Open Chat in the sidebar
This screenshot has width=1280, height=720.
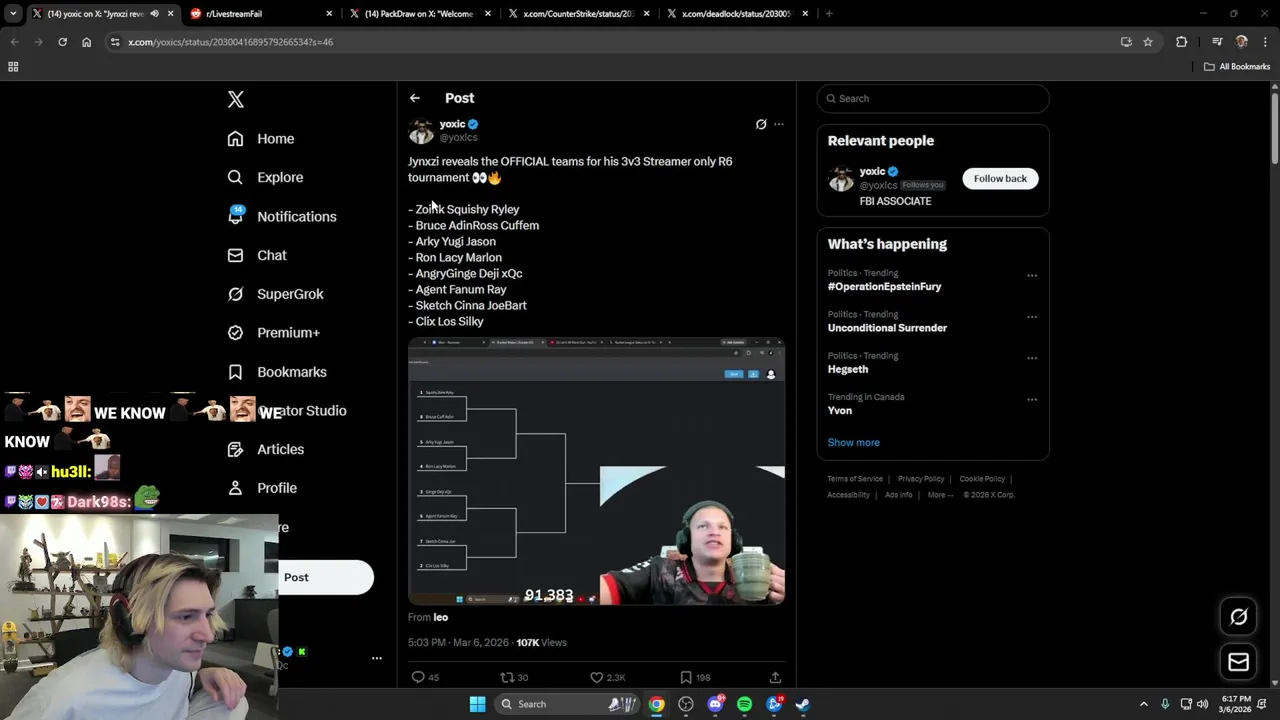[x=272, y=255]
